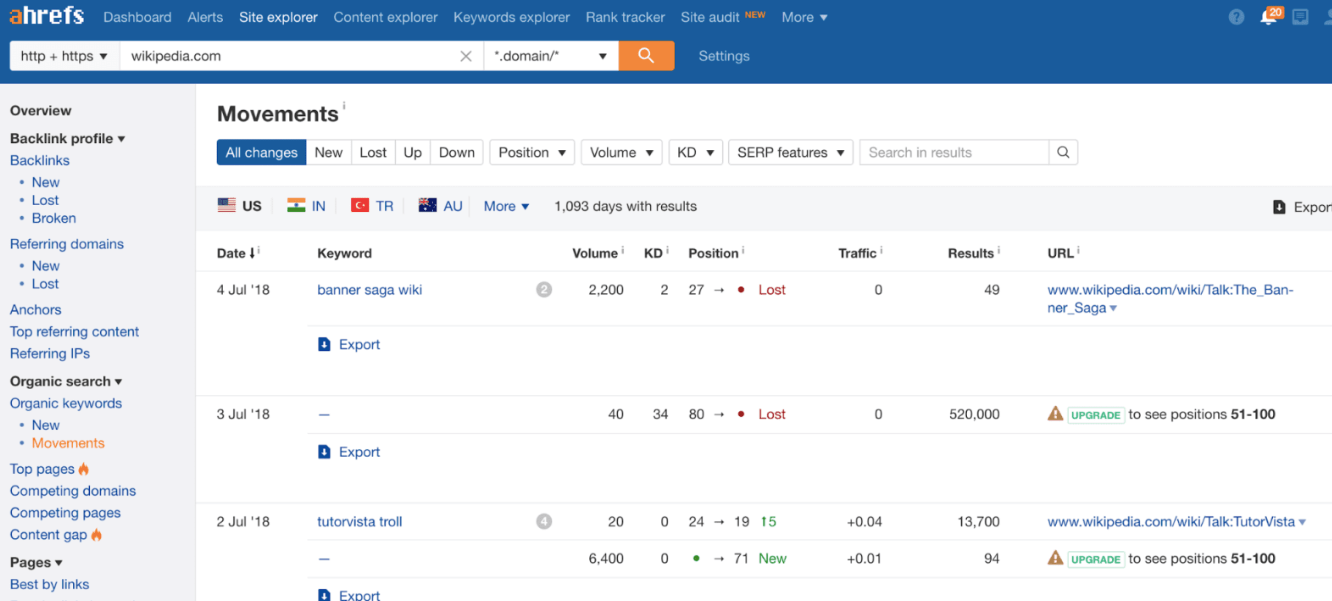Click Export under the 4 Jul '18 row
The width and height of the screenshot is (1332, 601).
pyautogui.click(x=349, y=344)
